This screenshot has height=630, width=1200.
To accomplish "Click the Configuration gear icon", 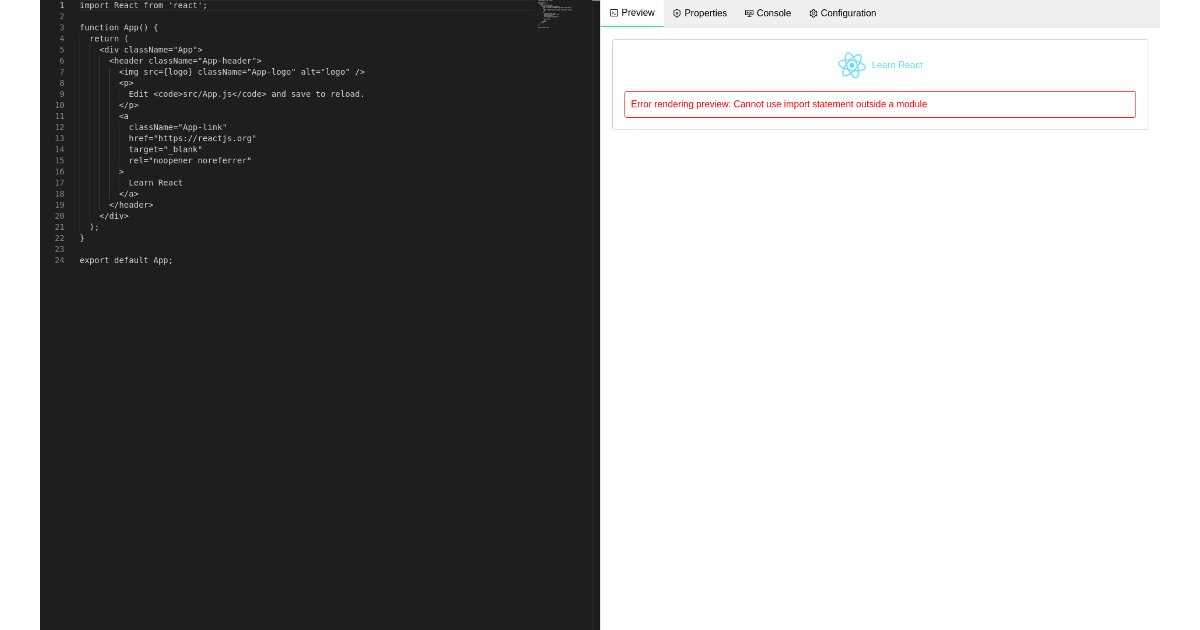I will point(813,13).
